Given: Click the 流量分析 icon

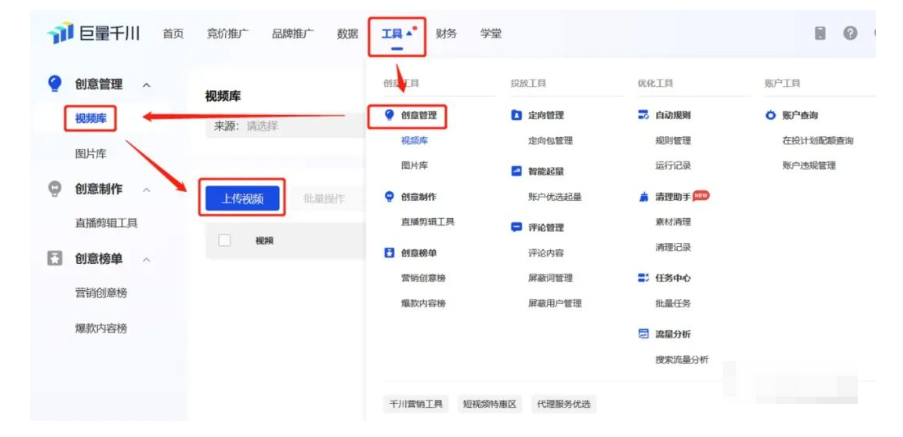Looking at the screenshot, I should 643,334.
